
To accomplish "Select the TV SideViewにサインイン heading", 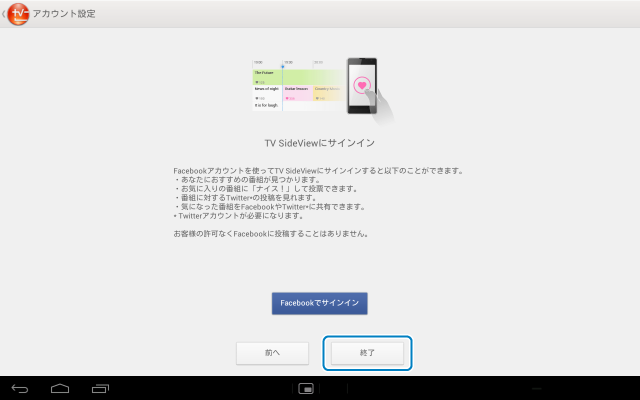I will (320, 143).
